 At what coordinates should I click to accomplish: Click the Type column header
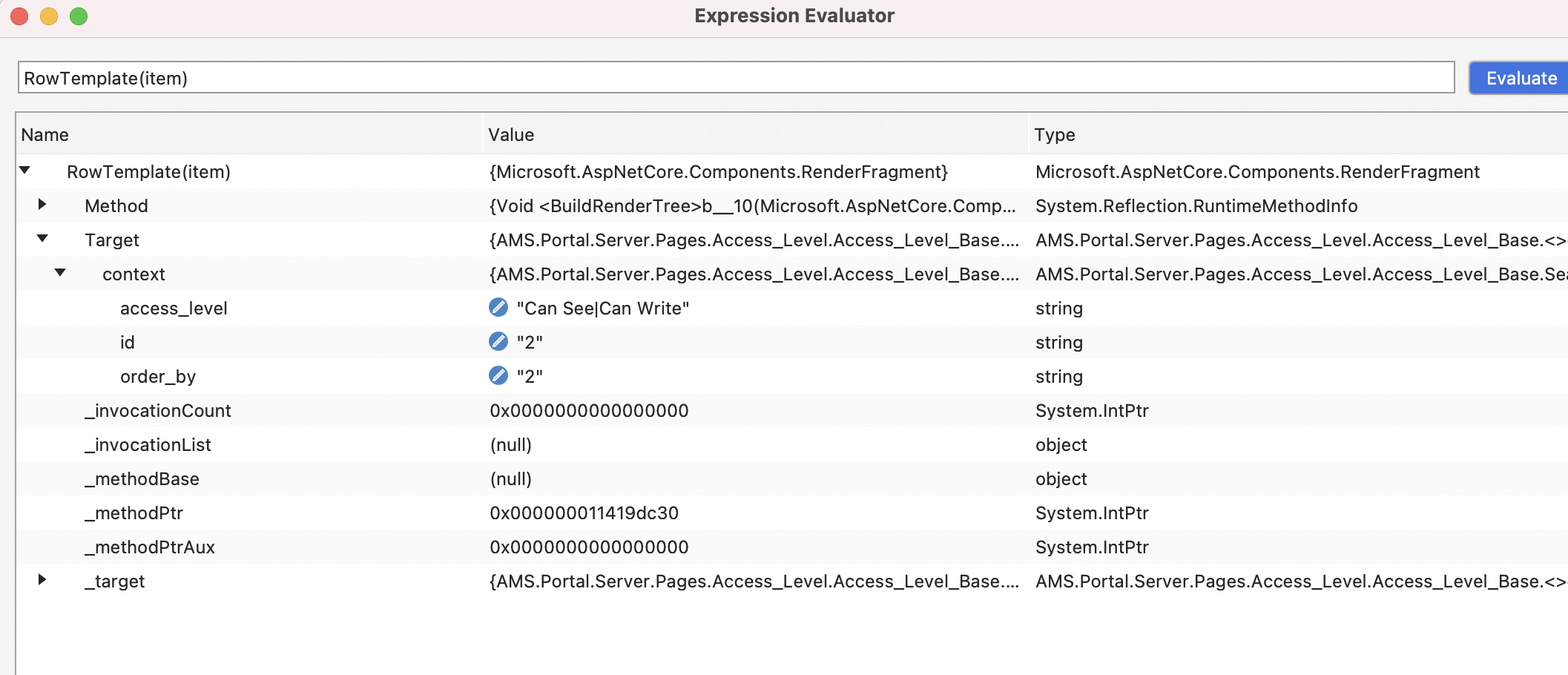click(x=1055, y=134)
